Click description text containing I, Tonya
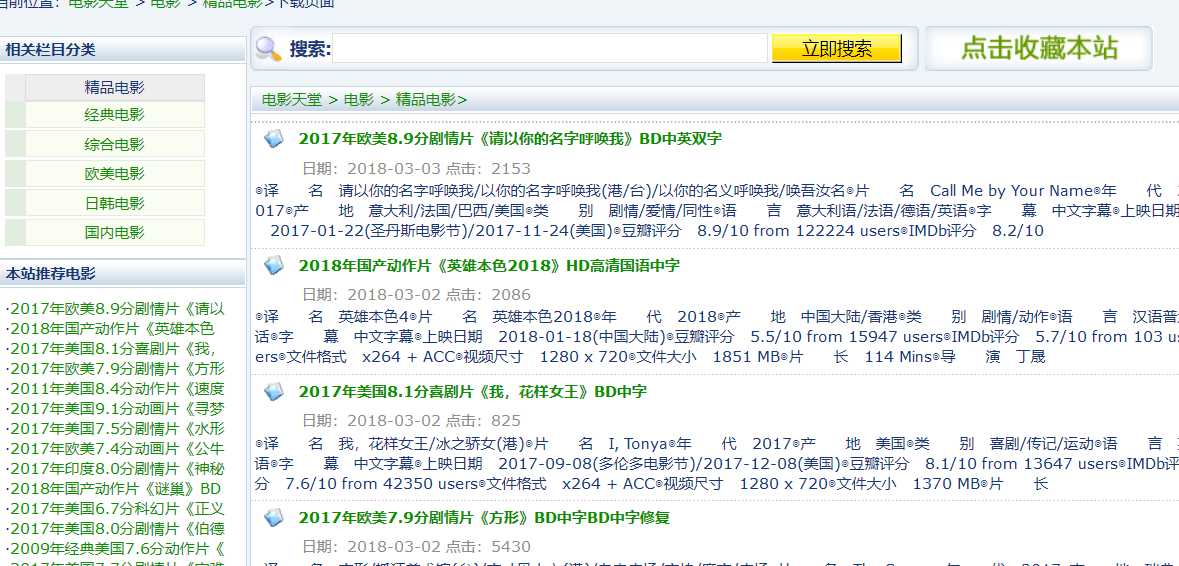This screenshot has width=1179, height=566. pyautogui.click(x=717, y=463)
